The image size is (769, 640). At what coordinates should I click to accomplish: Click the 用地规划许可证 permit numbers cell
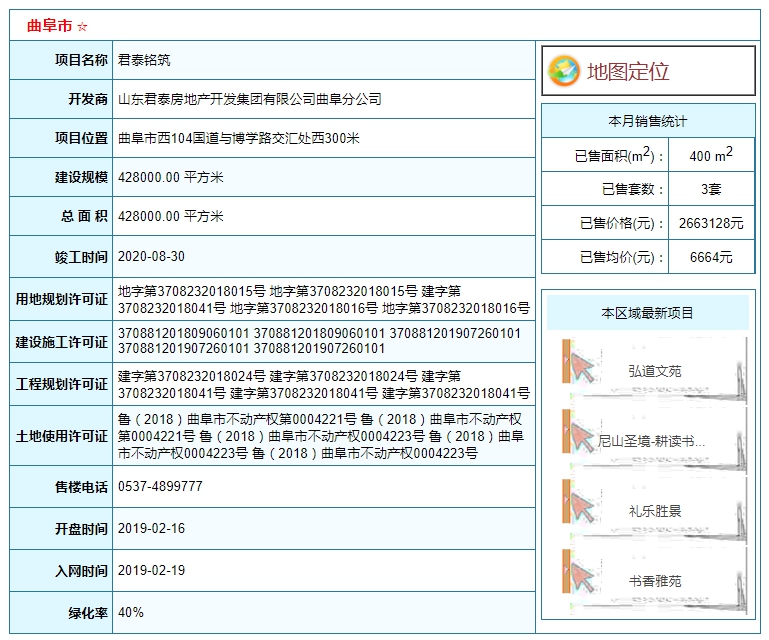point(324,299)
